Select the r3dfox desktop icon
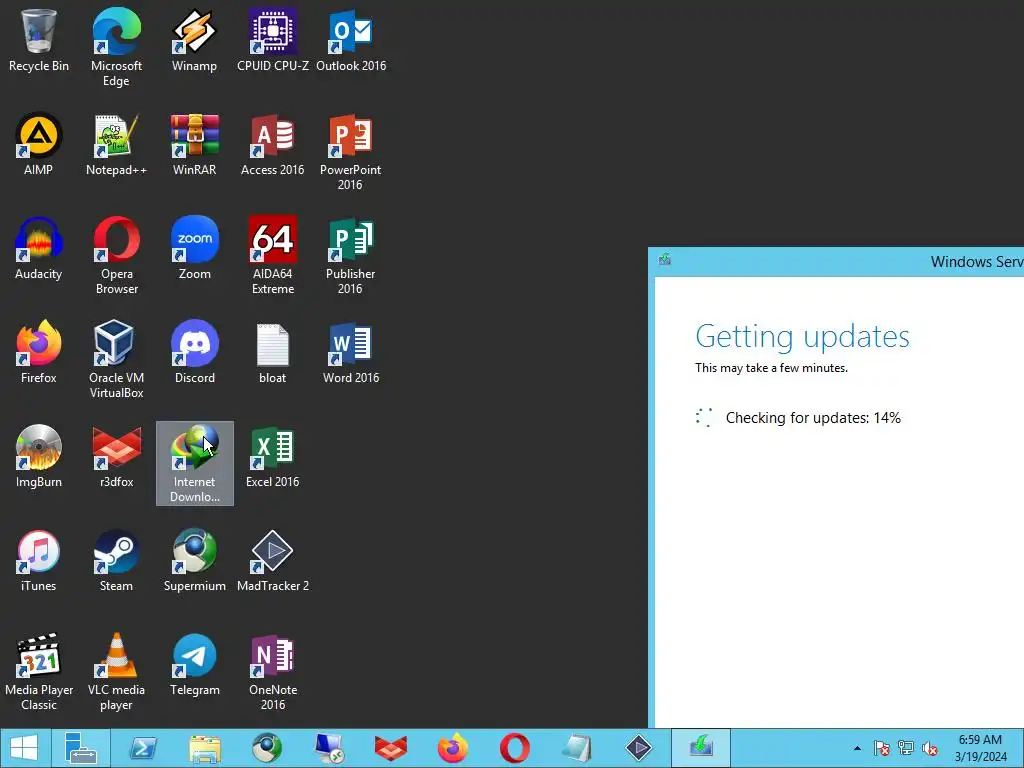The height and width of the screenshot is (768, 1024). (116, 456)
